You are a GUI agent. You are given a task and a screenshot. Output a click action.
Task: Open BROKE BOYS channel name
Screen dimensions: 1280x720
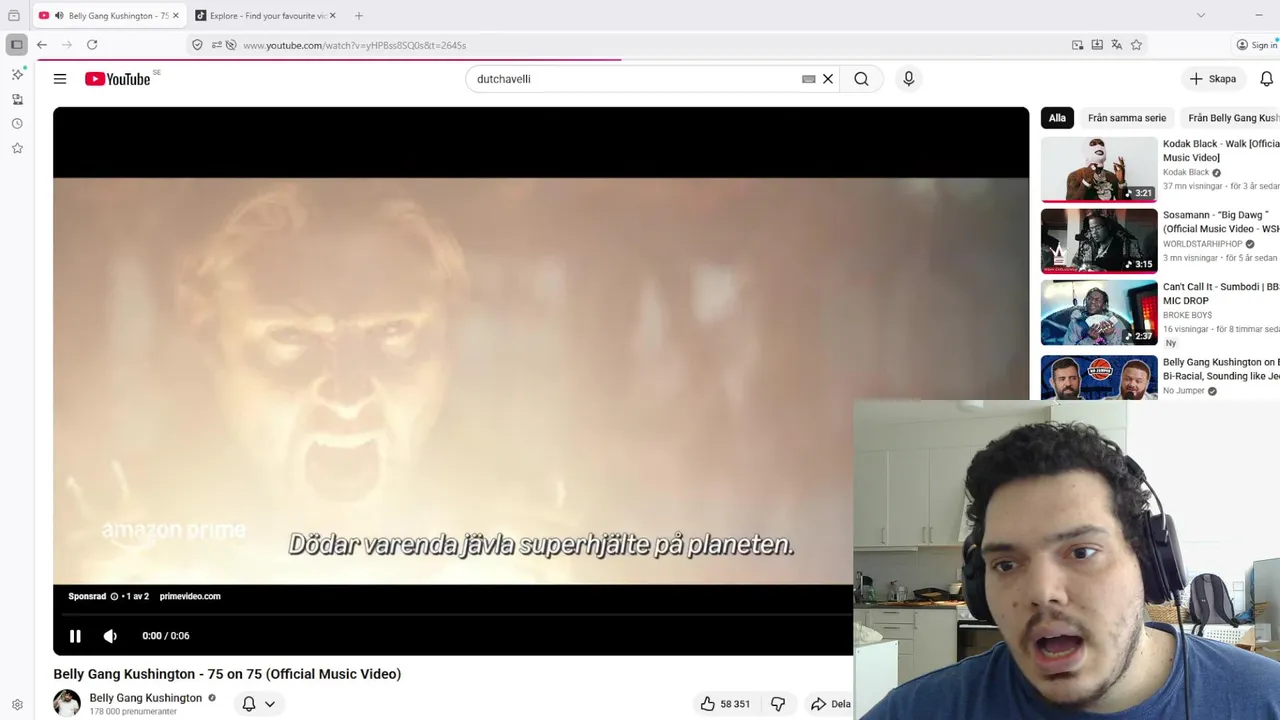[x=1187, y=315]
